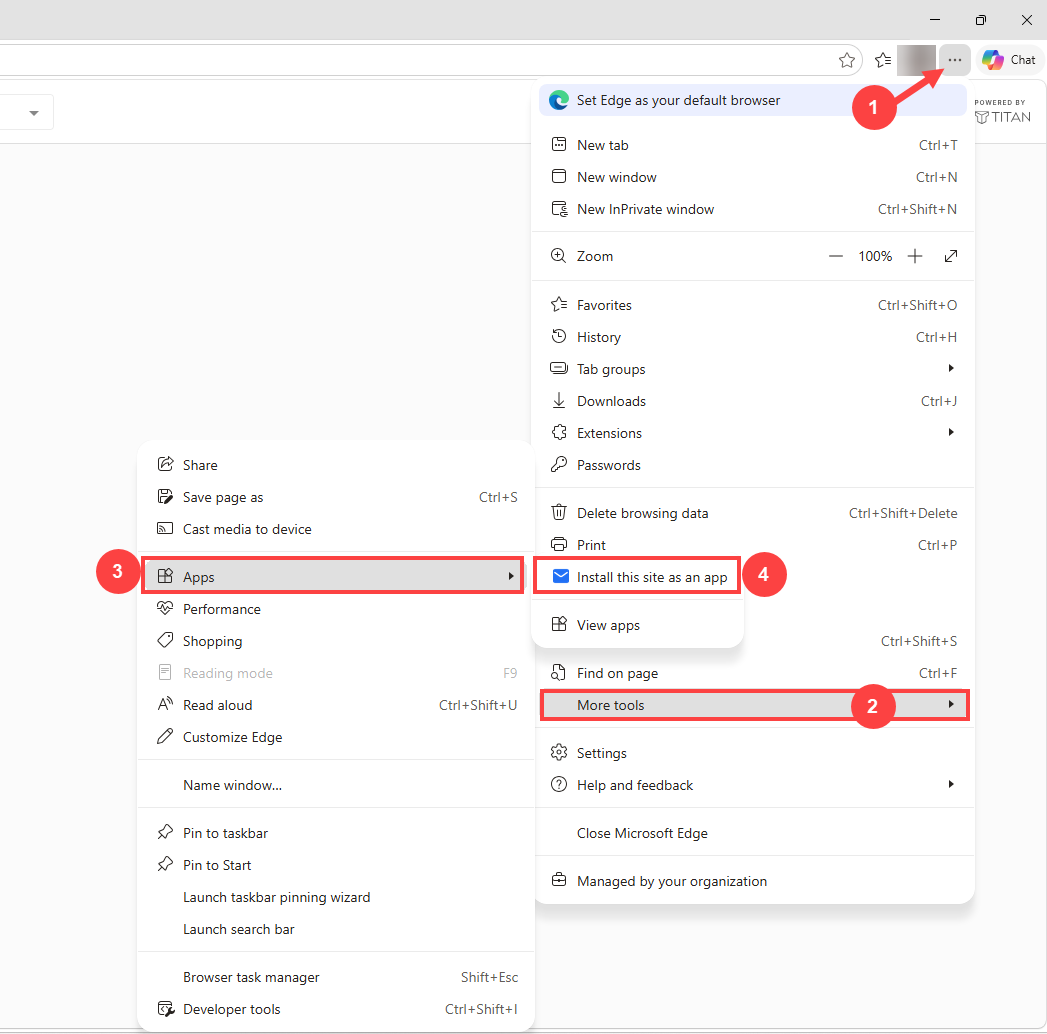Expand the Apps submenu
The height and width of the screenshot is (1034, 1047).
(333, 577)
